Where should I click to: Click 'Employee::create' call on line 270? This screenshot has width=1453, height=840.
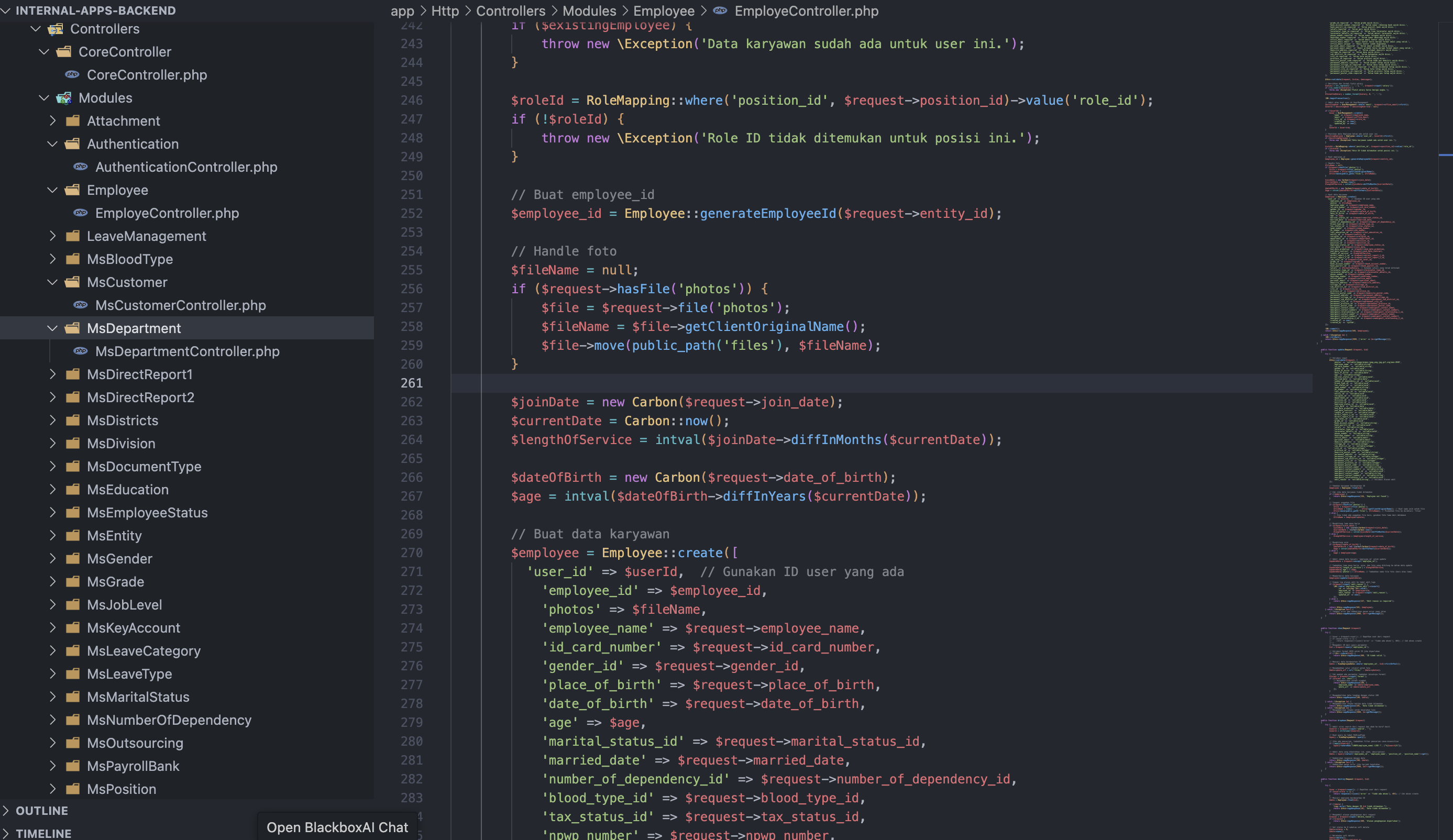tap(662, 553)
